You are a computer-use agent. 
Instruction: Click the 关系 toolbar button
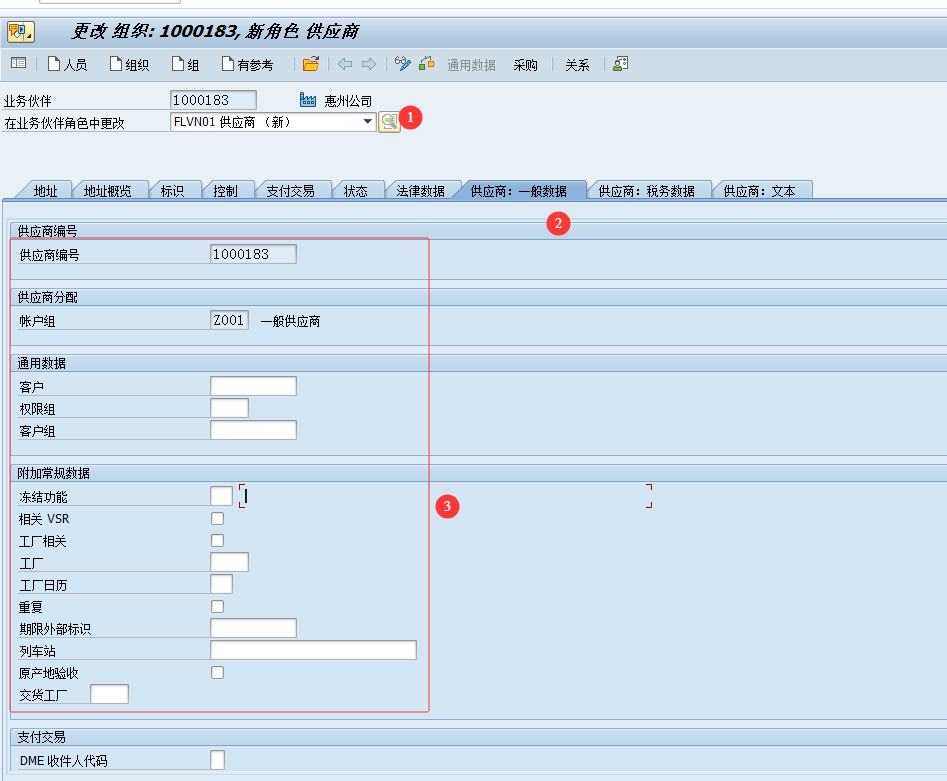[x=577, y=65]
